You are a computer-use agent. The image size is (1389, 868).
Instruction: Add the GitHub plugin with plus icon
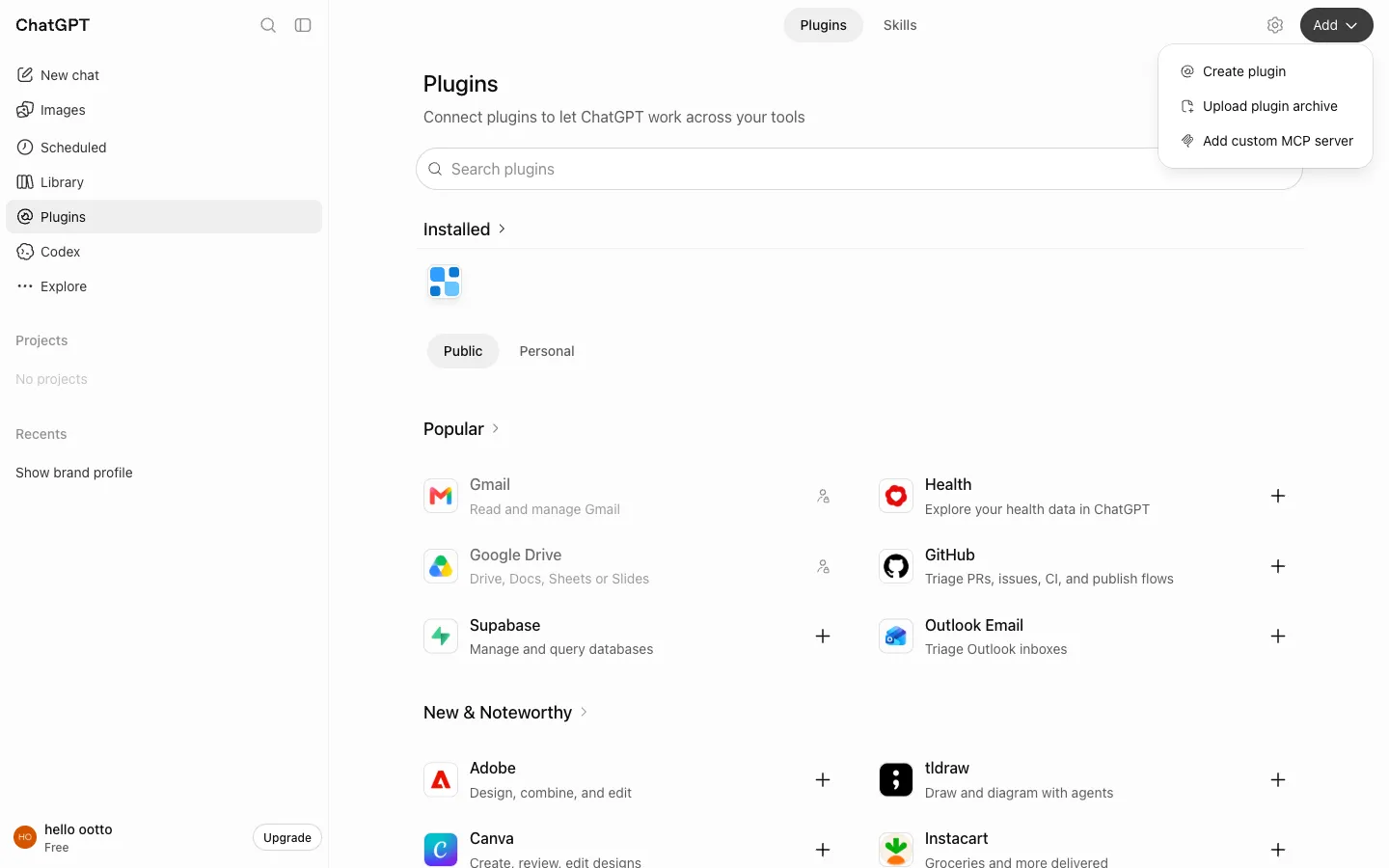[1278, 566]
